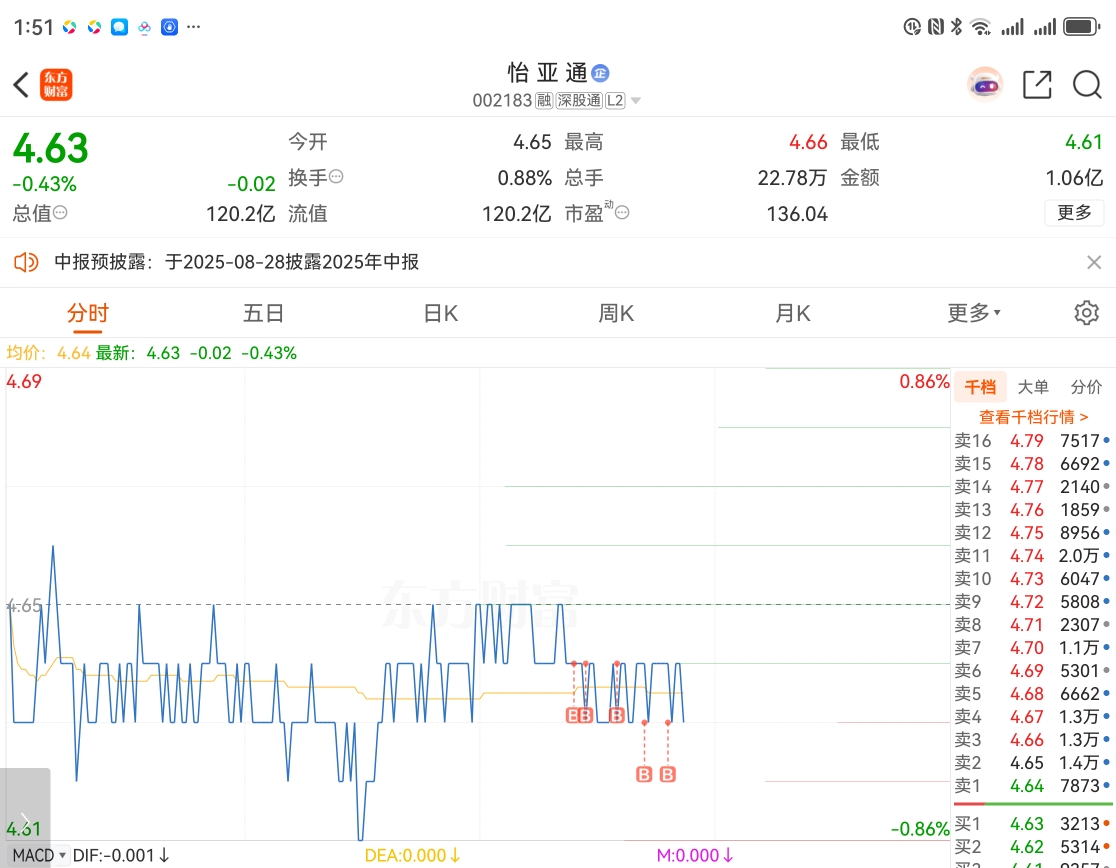Tap the three-dot notification overflow
Viewport: 1116px width, 868px height.
[194, 27]
